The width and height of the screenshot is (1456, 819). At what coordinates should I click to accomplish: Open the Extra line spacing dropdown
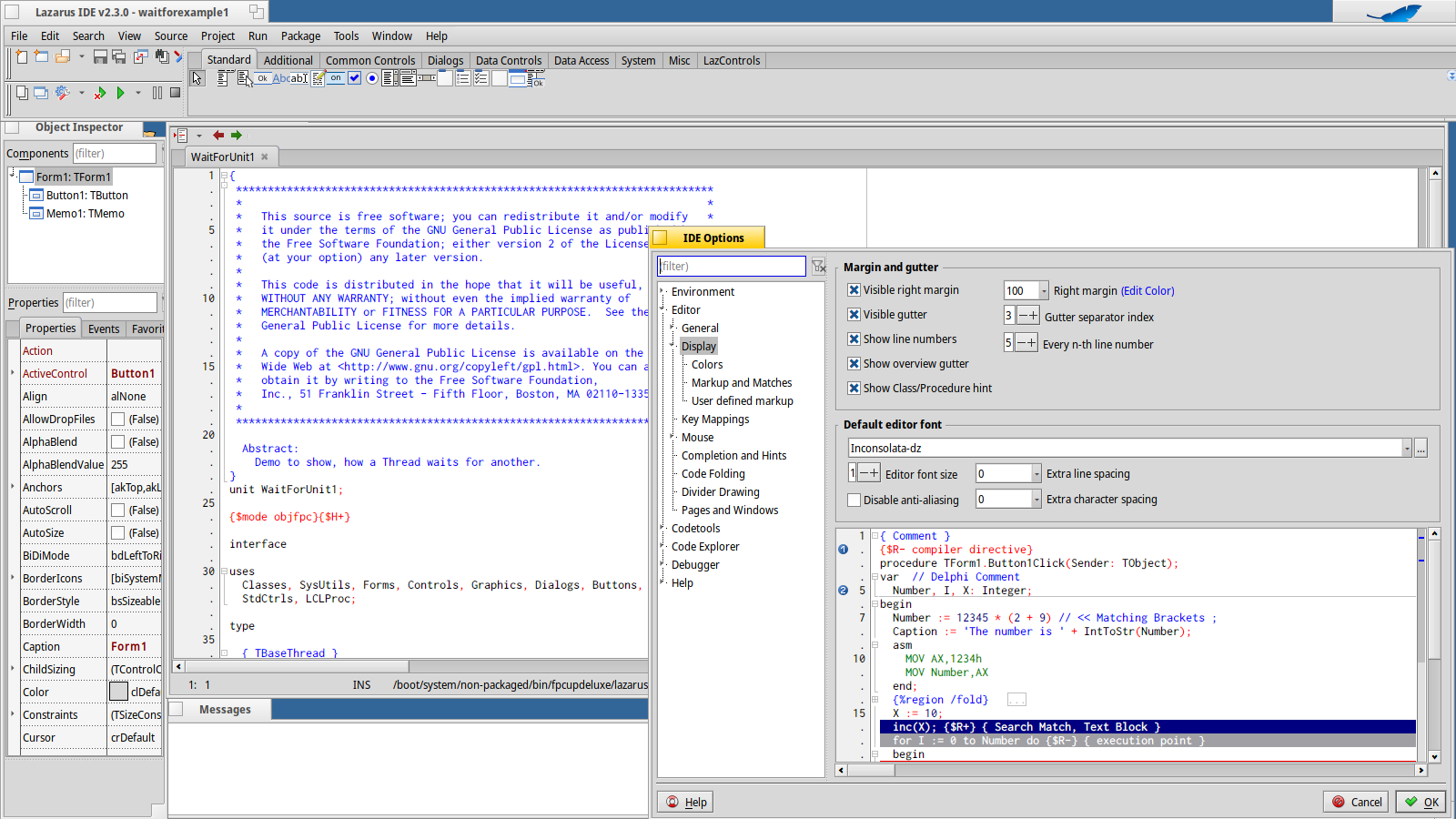coord(1036,474)
